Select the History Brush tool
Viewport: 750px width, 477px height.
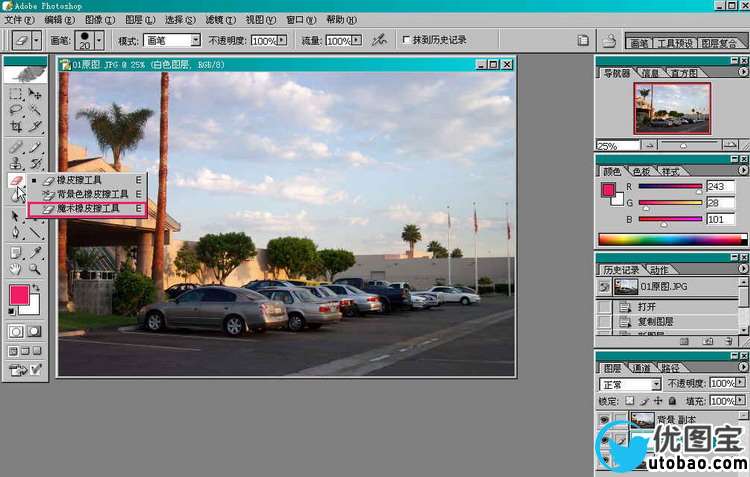pos(35,164)
